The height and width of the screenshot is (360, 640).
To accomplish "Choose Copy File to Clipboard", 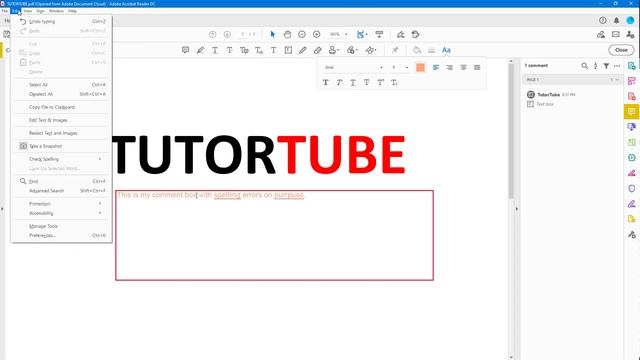I will coord(62,107).
